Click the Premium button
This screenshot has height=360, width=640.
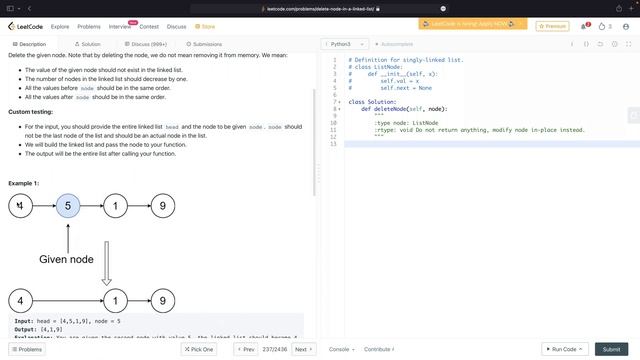[x=552, y=26]
